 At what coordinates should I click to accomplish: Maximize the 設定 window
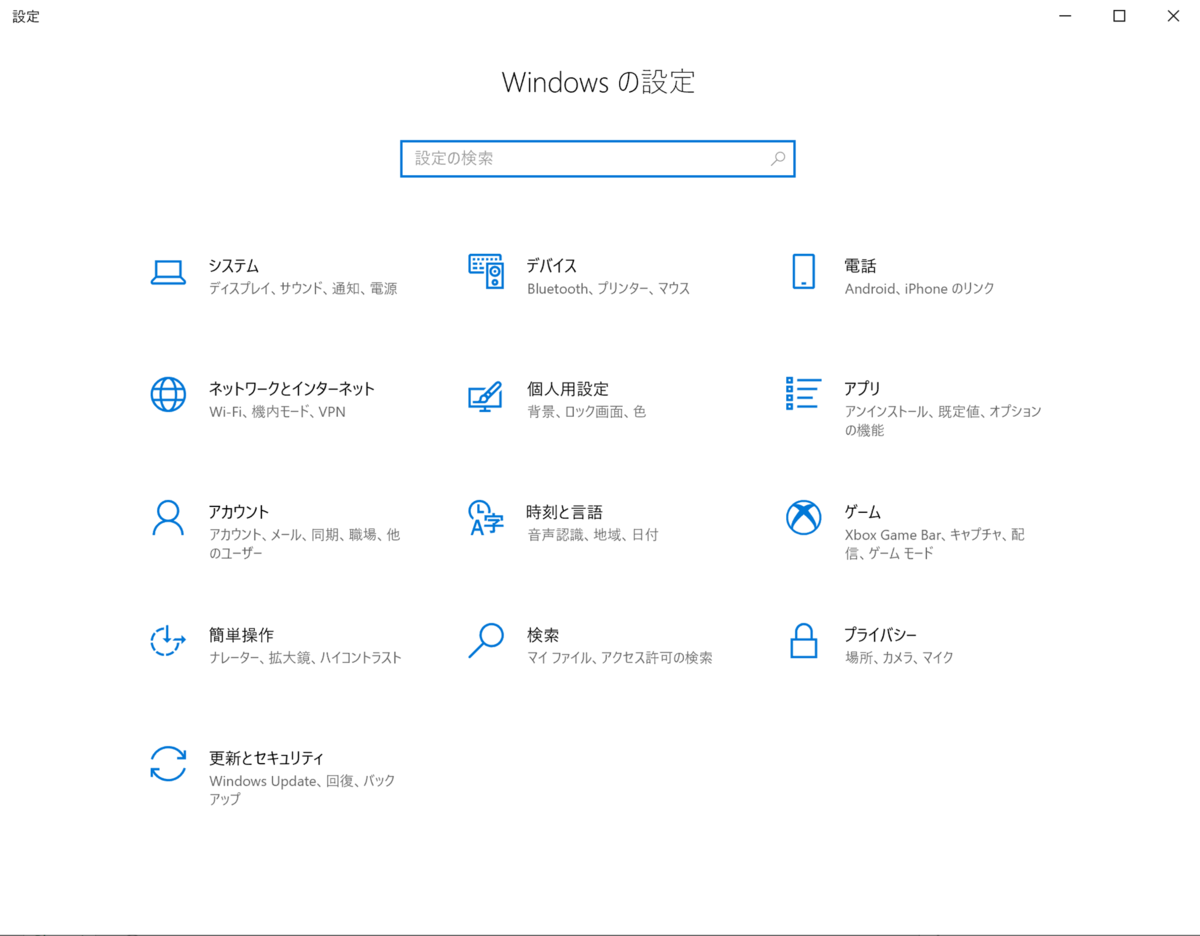(1119, 16)
